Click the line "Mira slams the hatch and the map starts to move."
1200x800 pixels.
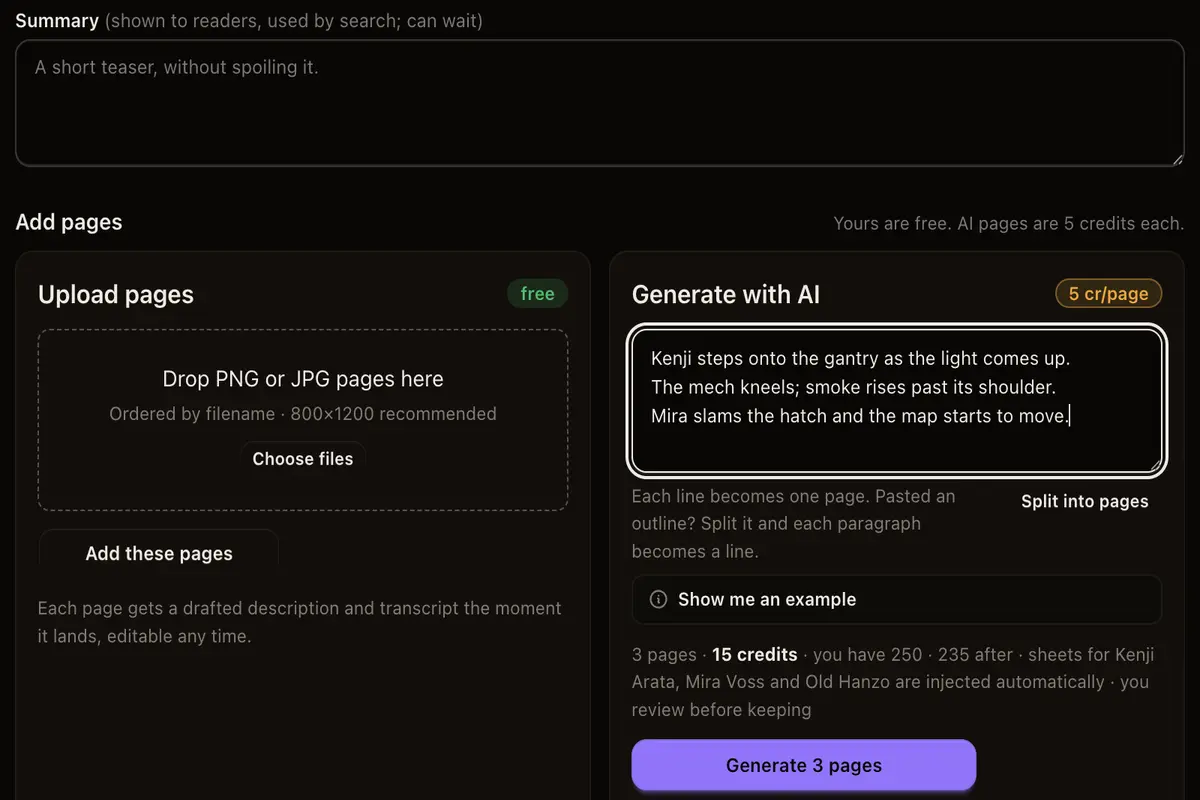click(861, 416)
